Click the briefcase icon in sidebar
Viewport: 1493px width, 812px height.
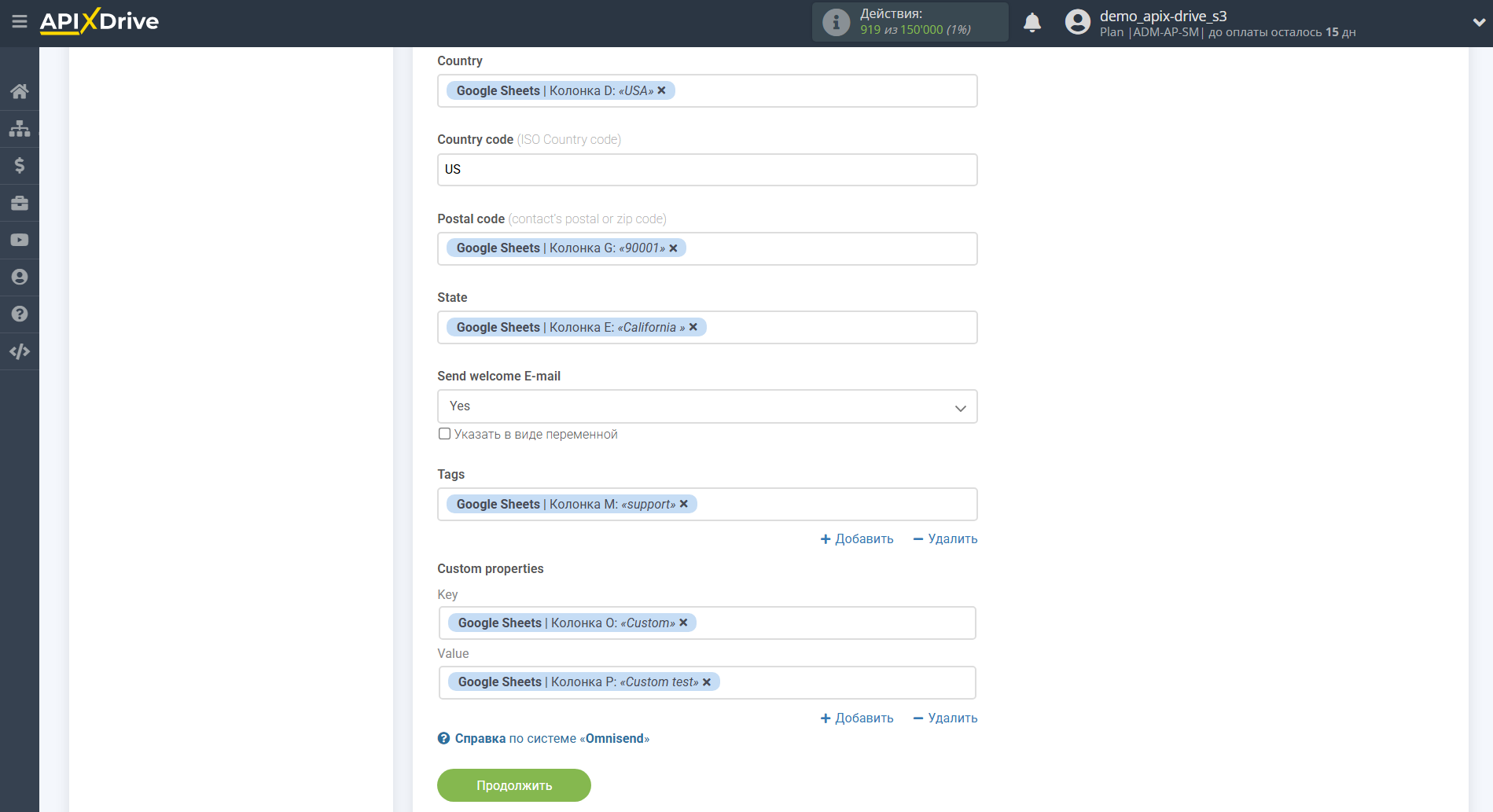click(x=20, y=203)
